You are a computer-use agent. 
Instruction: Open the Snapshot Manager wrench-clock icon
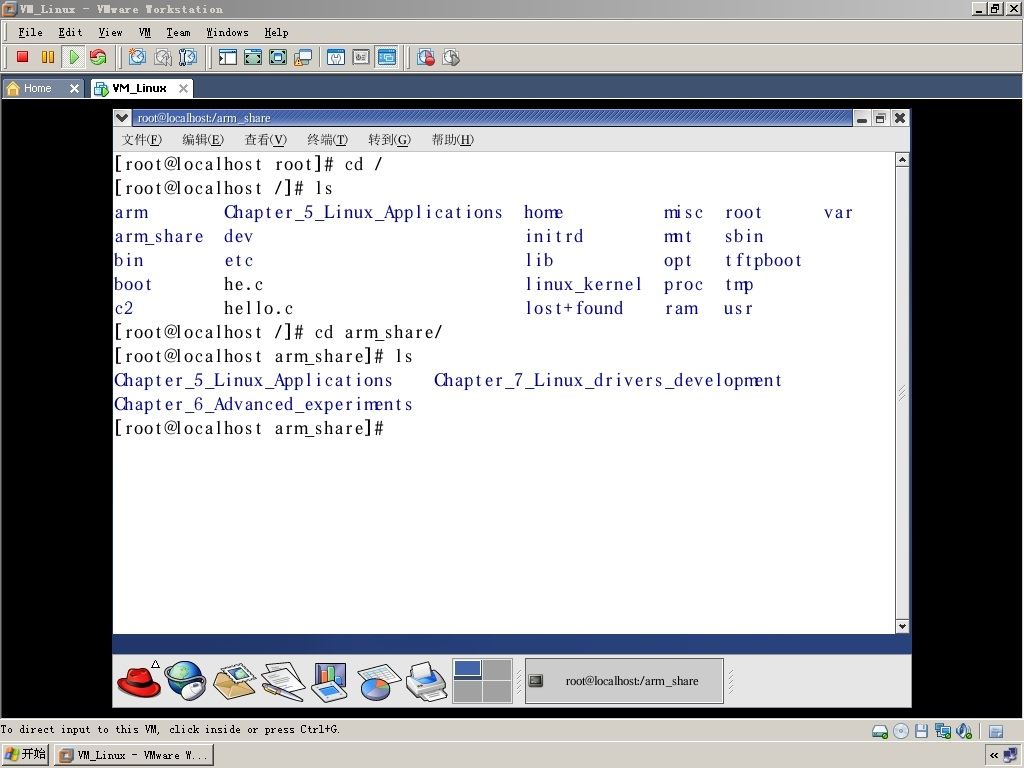click(x=187, y=57)
